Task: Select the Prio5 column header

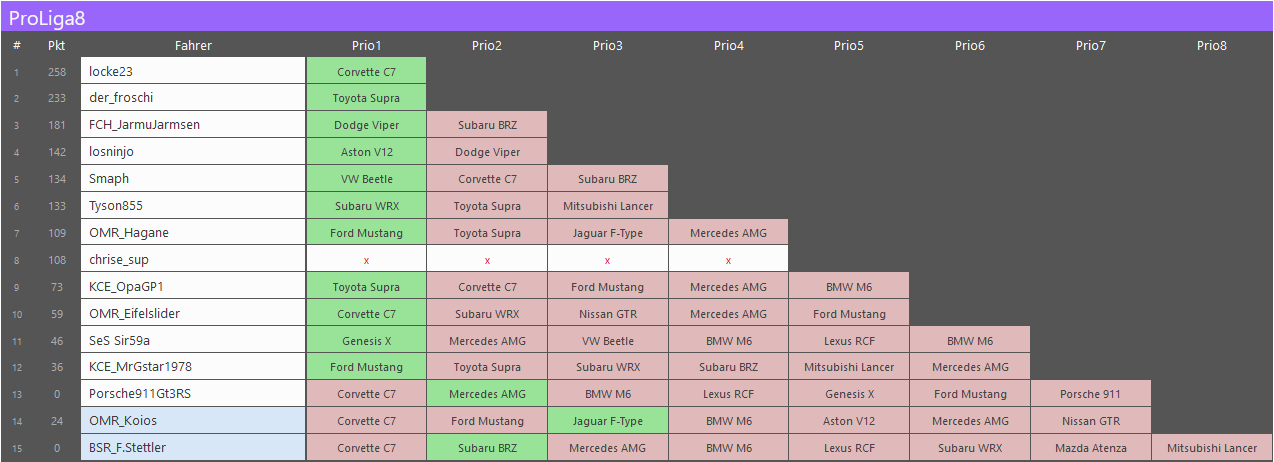Action: point(848,45)
